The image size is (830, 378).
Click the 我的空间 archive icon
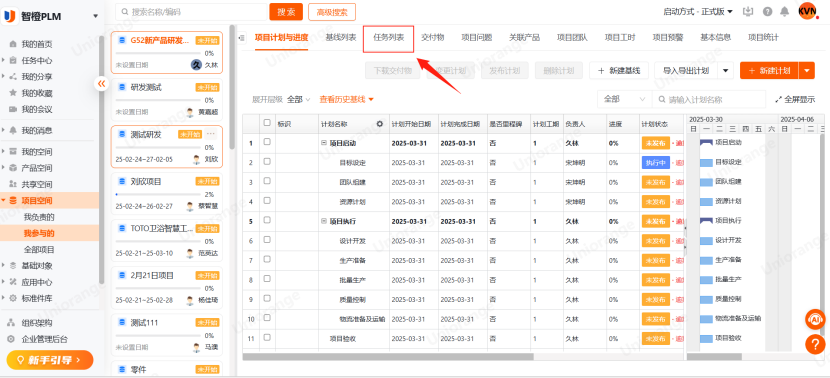(x=13, y=152)
